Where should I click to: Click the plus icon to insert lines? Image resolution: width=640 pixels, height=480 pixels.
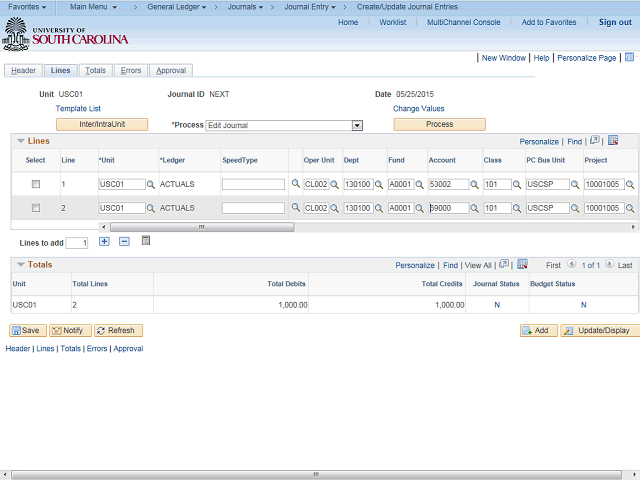[104, 242]
